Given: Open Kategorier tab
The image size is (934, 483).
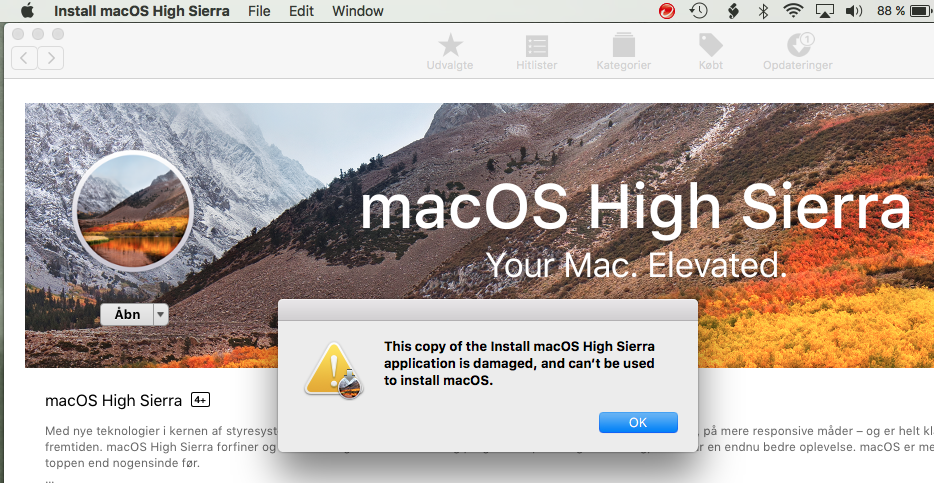Looking at the screenshot, I should pos(624,52).
